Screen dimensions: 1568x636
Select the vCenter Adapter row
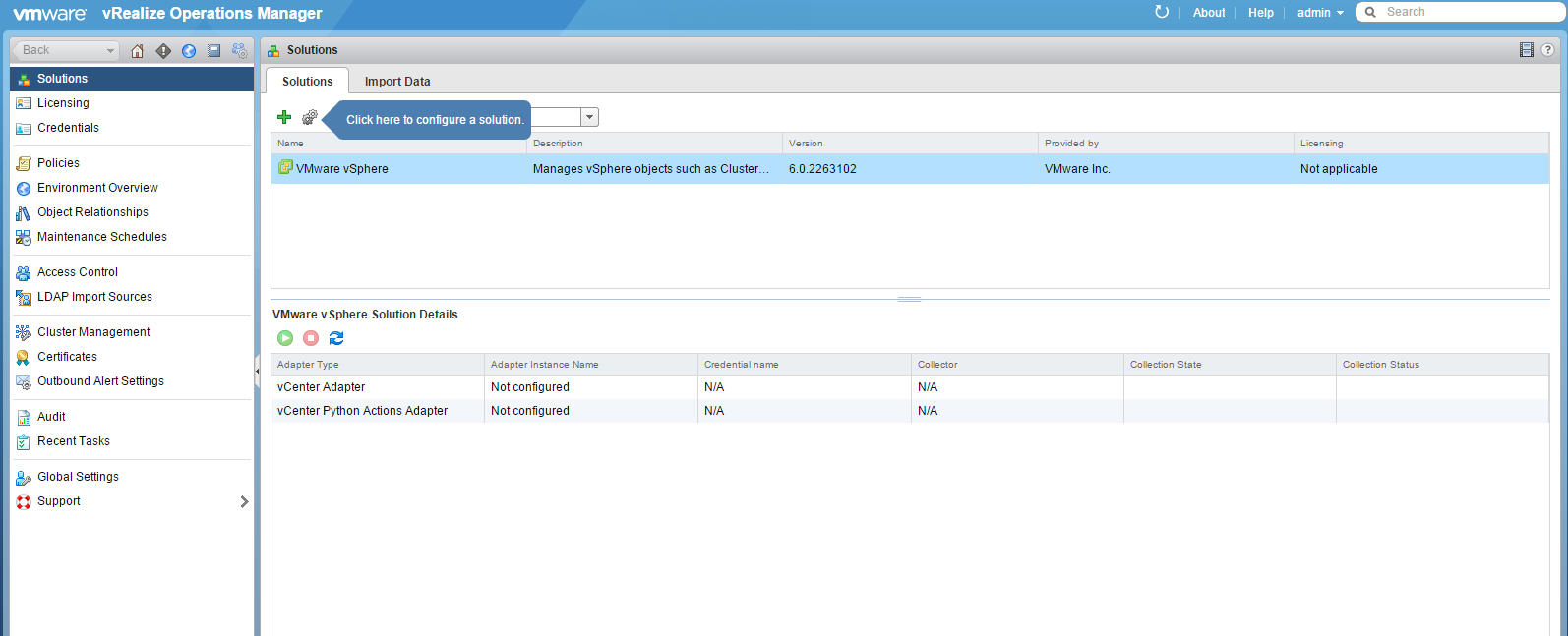click(x=910, y=387)
